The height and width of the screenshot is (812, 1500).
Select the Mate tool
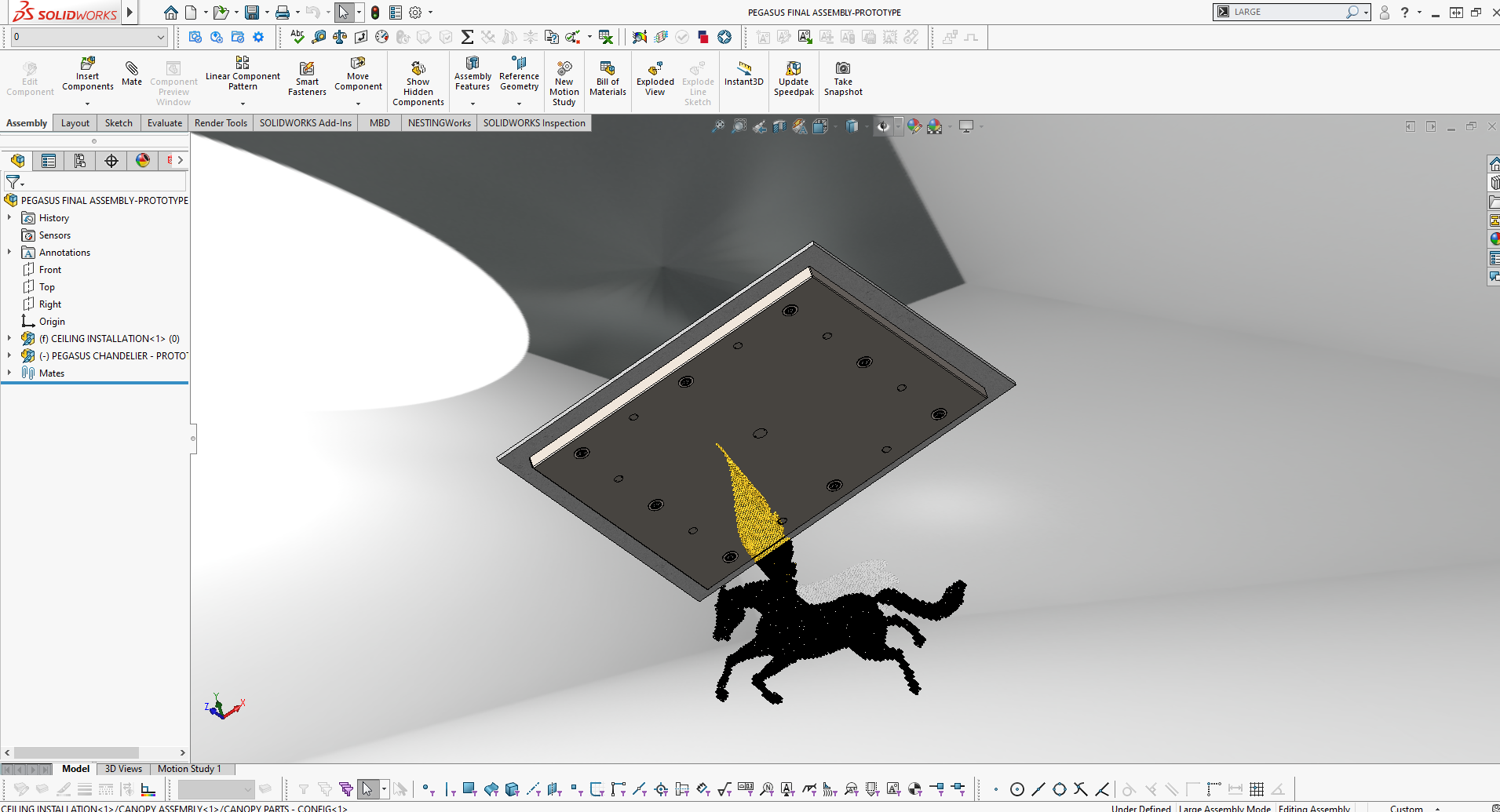pos(132,72)
